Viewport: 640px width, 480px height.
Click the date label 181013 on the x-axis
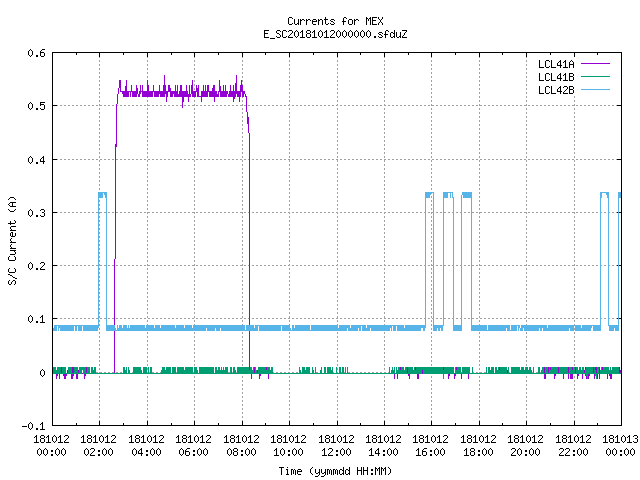620,439
